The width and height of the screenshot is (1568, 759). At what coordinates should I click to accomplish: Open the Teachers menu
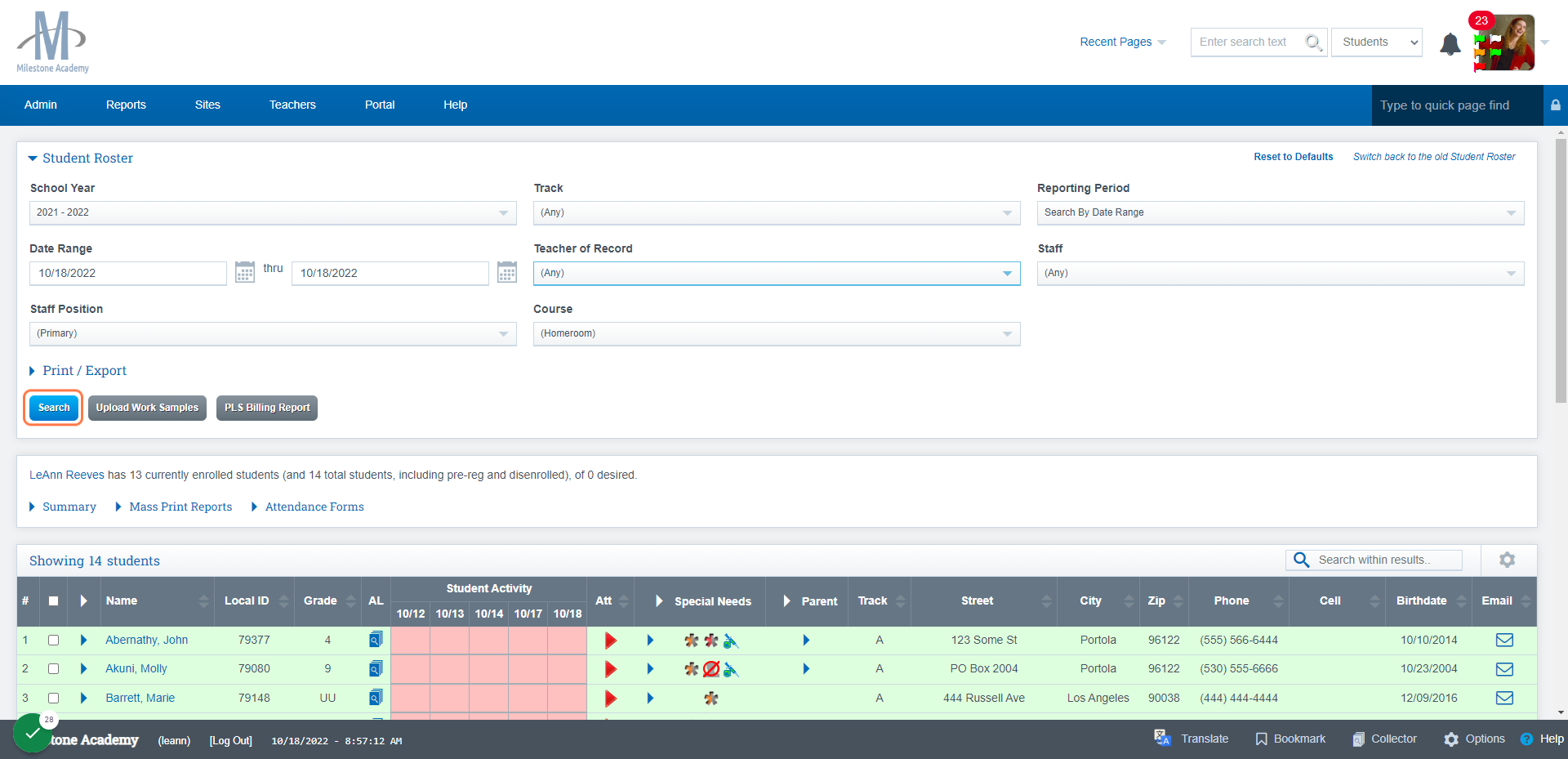[x=292, y=105]
